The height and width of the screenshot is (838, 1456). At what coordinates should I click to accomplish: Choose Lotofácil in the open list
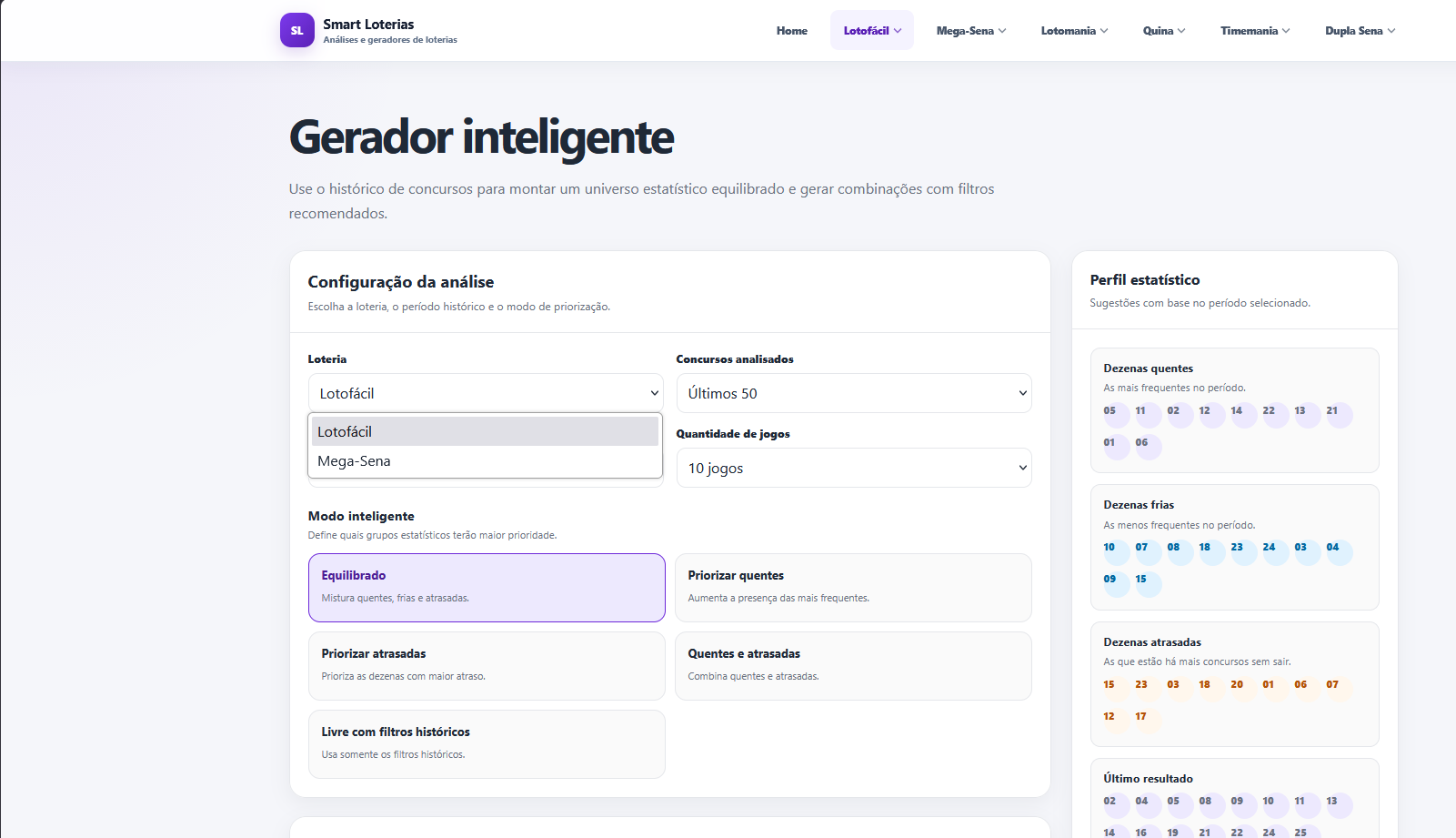(485, 431)
